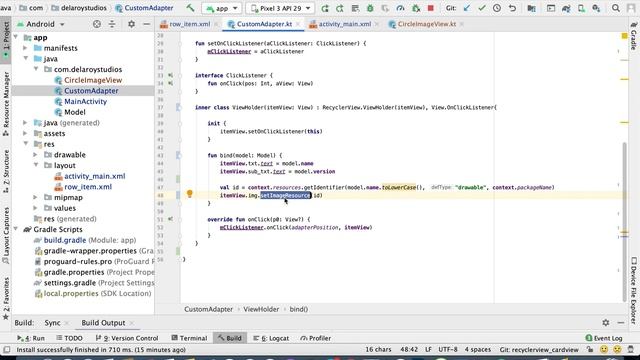Image resolution: width=640 pixels, height=360 pixels.
Task: Click the lock read-only status icon
Action: point(590,349)
